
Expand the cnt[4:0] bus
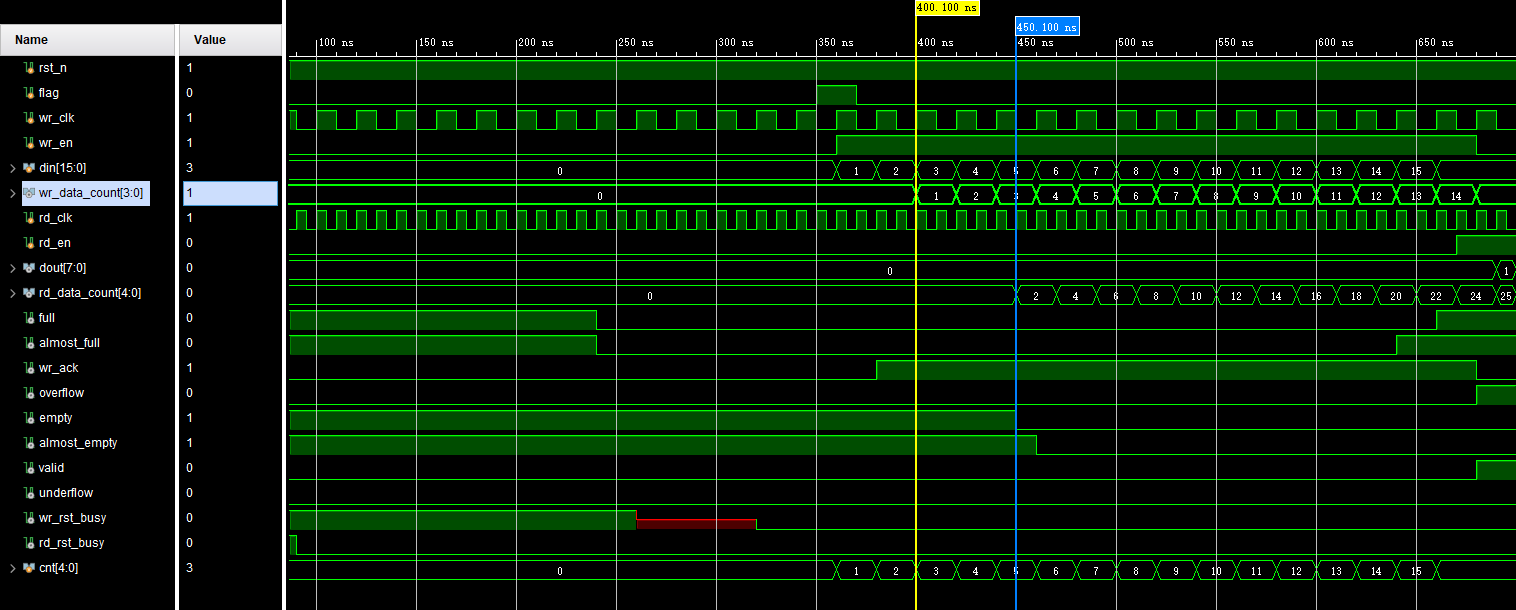(x=12, y=568)
